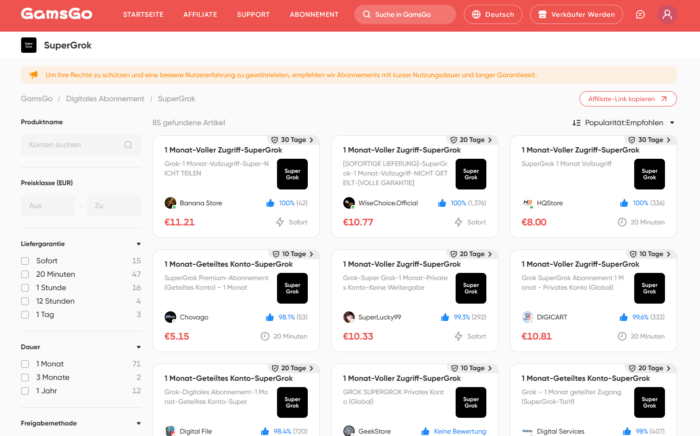Expand 30 Tage guarantee on Banana Store card
Viewport: 700px width, 436px height.
tap(292, 140)
